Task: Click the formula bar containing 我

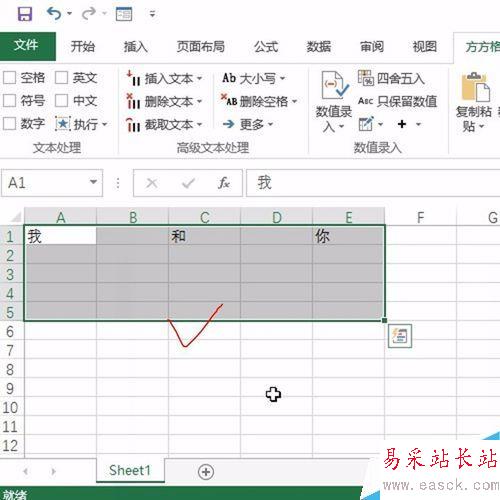Action: (x=373, y=183)
